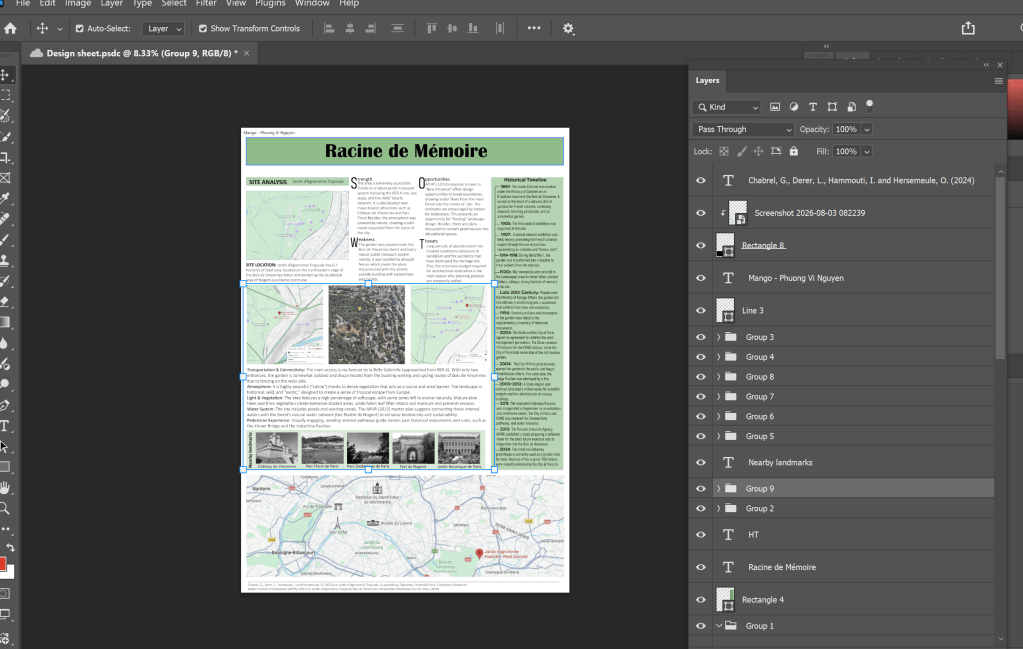Screen dimensions: 1023x649
Task: Filter layers by smart objects icon
Action: pos(851,107)
